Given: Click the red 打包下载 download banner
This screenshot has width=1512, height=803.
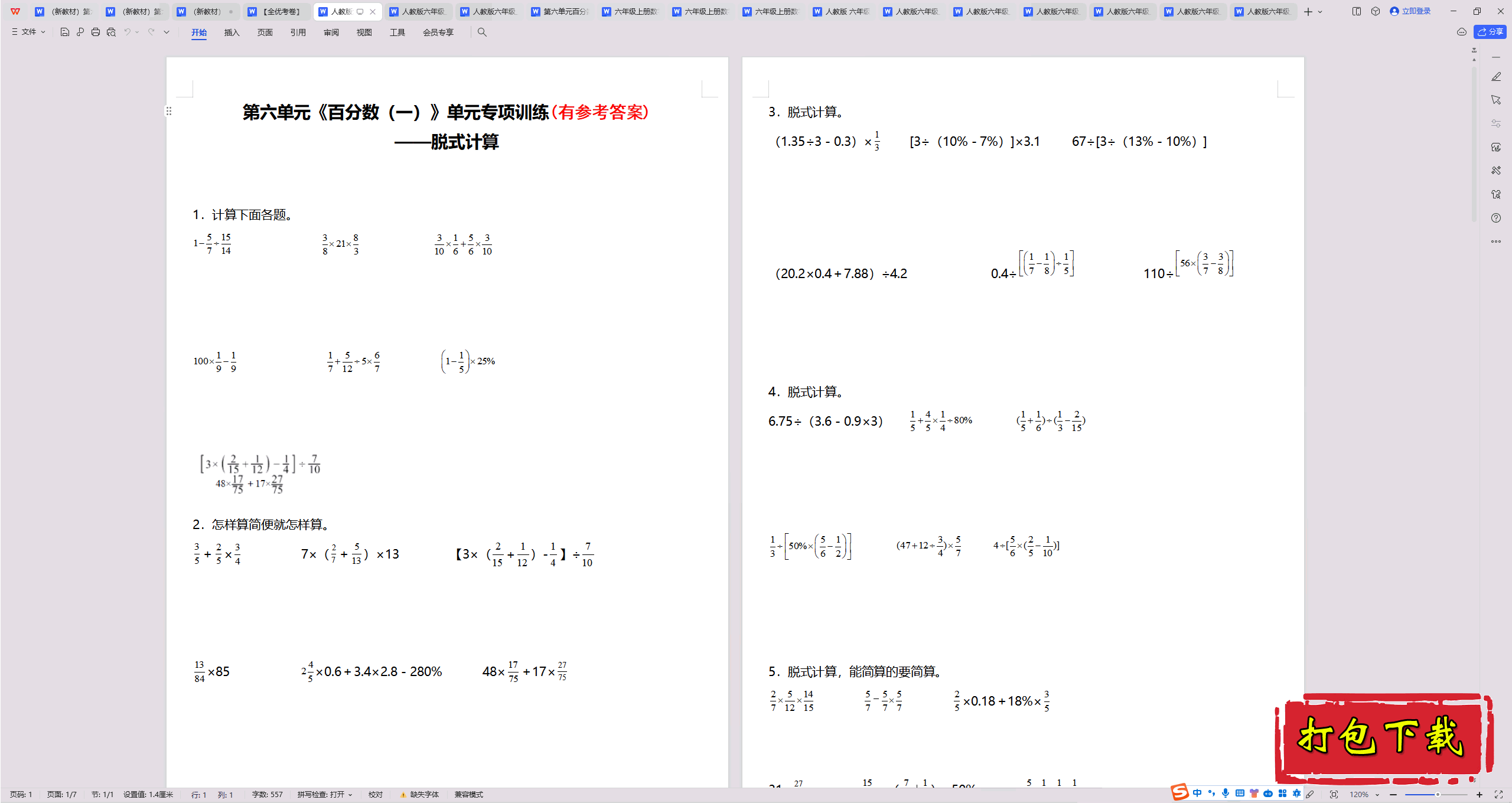Looking at the screenshot, I should coord(1384,738).
